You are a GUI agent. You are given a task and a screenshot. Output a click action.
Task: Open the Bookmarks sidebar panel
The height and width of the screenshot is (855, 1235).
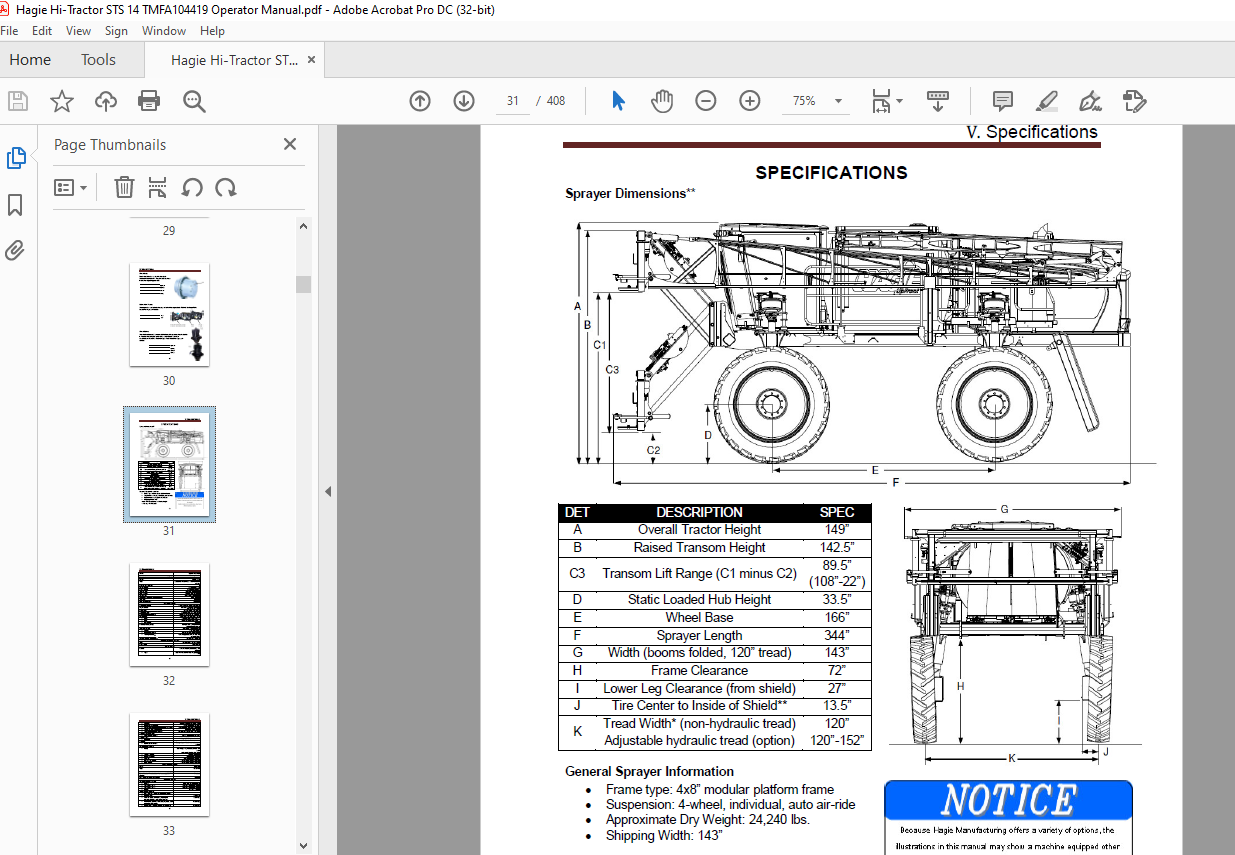tap(15, 205)
